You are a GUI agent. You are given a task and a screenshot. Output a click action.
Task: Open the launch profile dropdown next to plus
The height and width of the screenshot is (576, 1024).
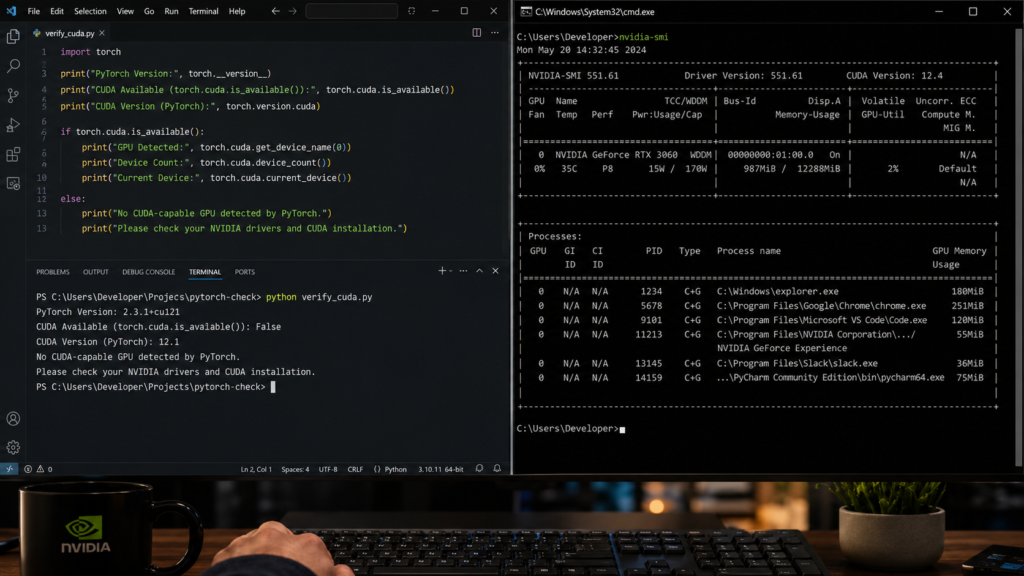pos(451,271)
